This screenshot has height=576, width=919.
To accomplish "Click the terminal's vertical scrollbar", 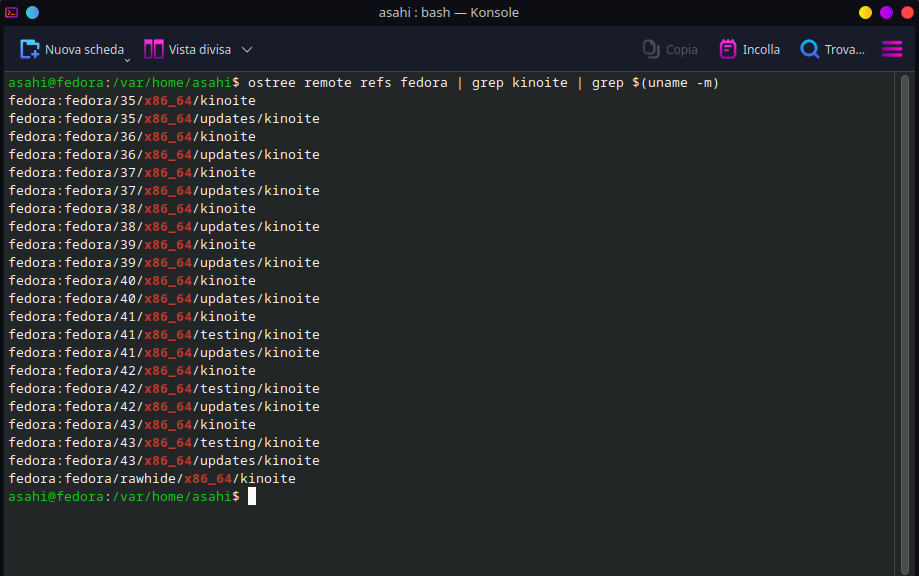I will (x=905, y=320).
